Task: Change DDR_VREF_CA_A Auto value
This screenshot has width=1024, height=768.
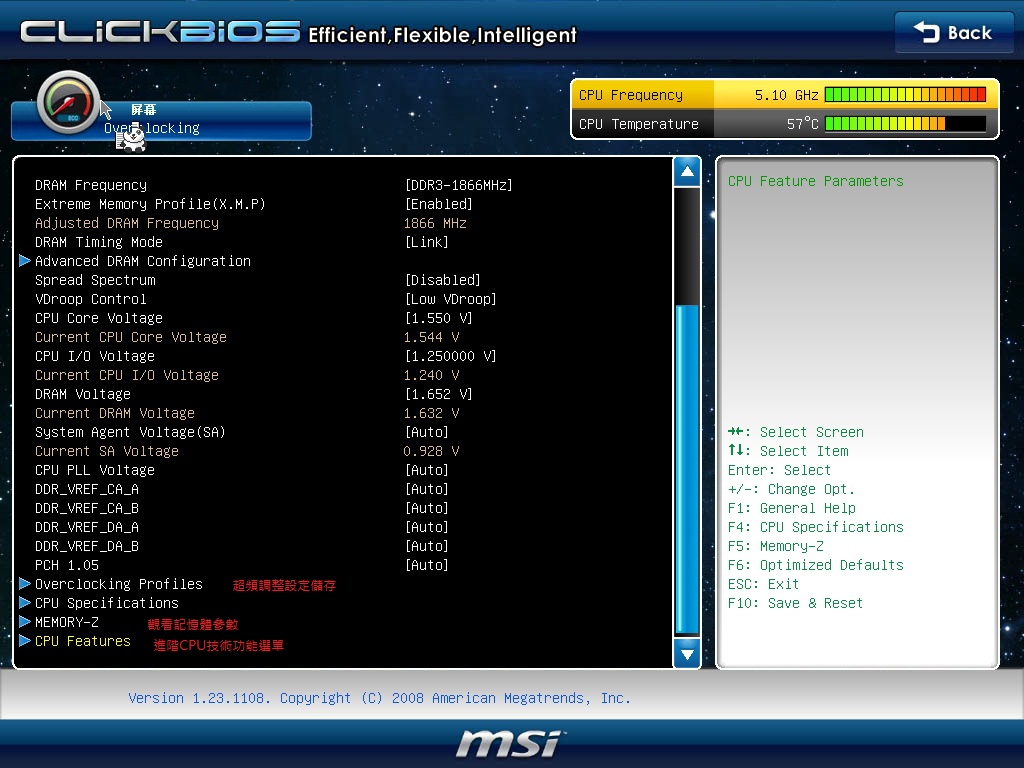Action: point(426,489)
